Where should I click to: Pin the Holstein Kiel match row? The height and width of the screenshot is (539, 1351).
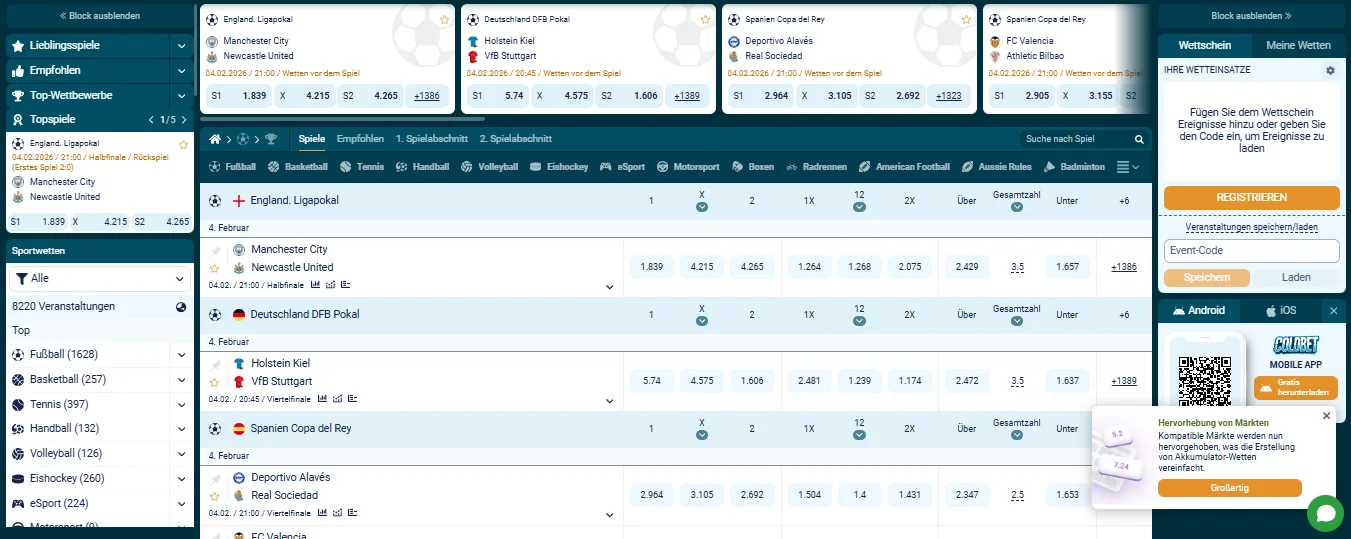click(x=215, y=364)
